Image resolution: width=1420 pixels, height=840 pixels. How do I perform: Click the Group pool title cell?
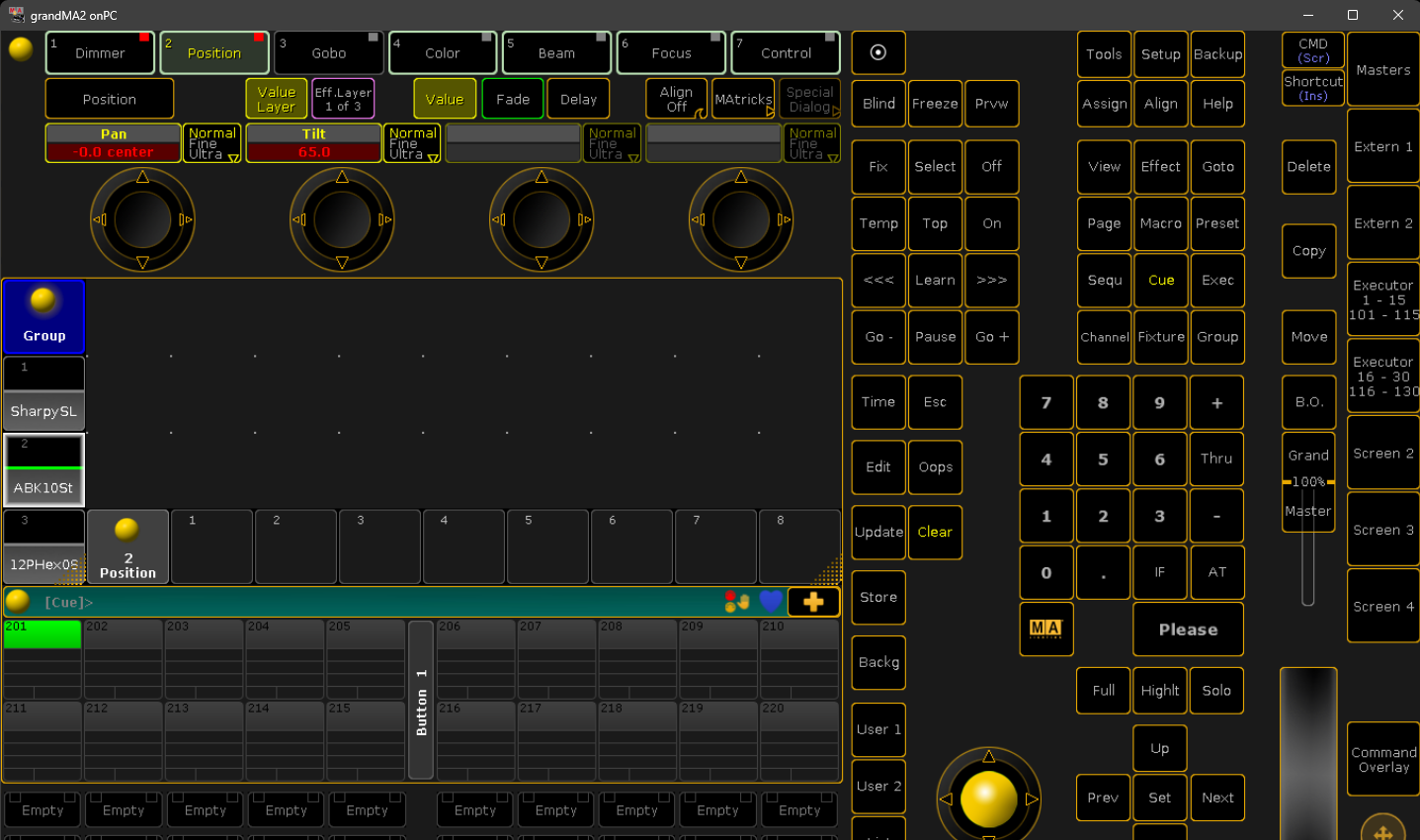(44, 316)
